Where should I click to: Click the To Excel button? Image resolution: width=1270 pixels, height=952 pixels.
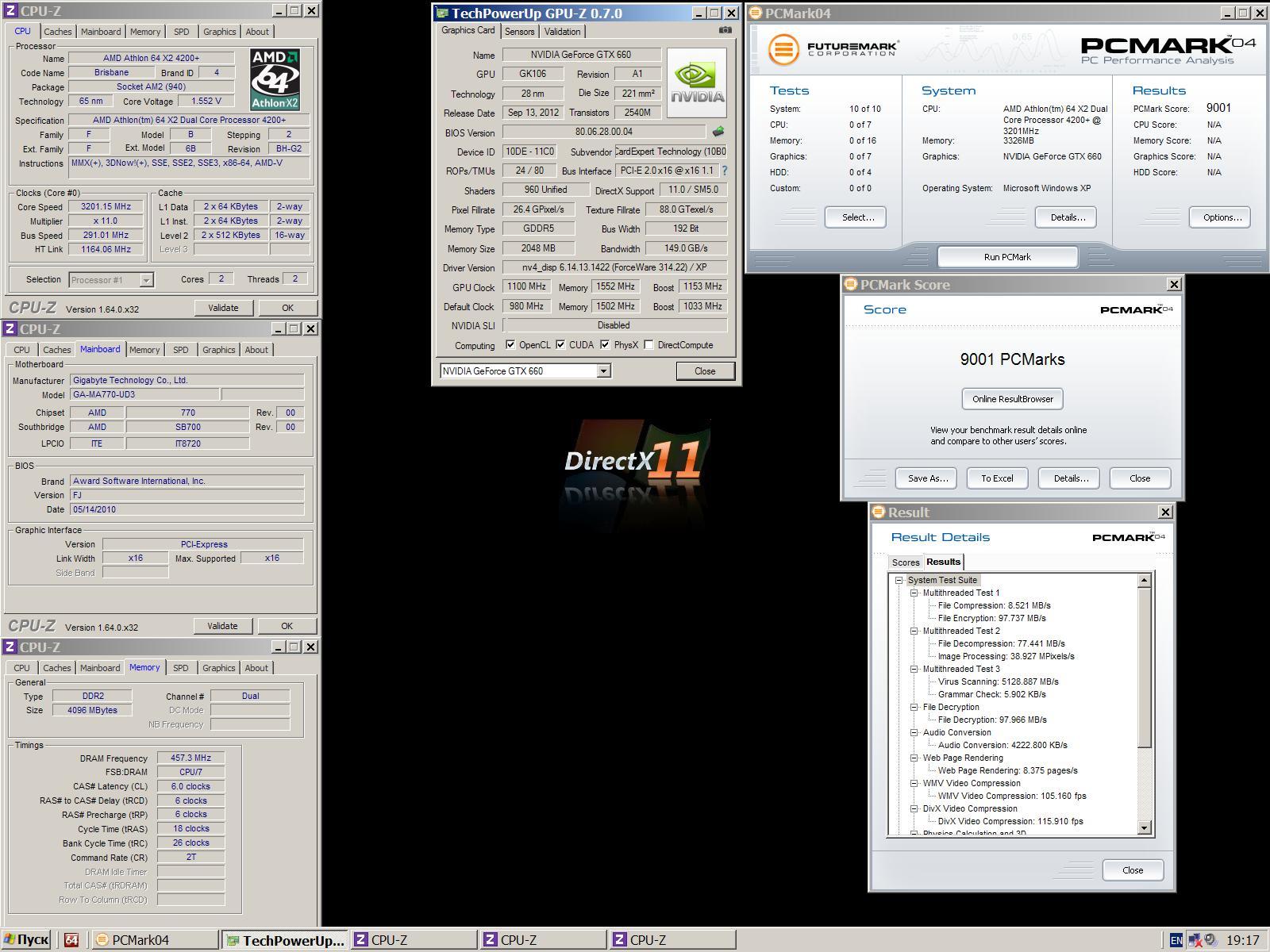pos(997,478)
